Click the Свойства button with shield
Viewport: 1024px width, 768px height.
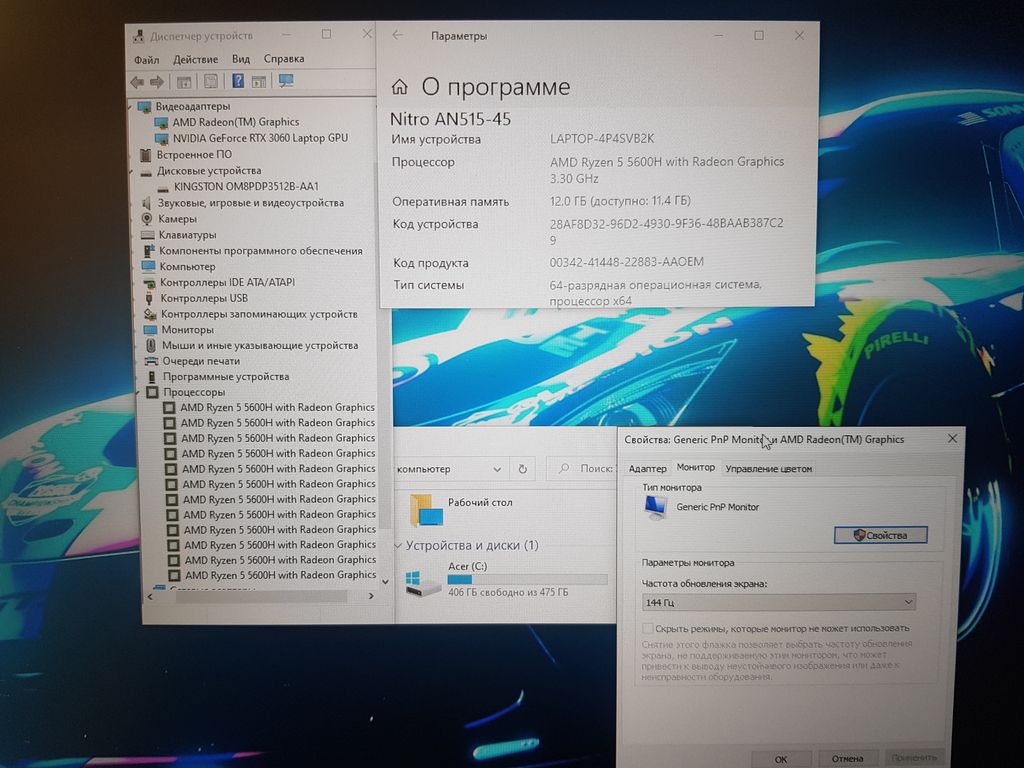tap(880, 535)
